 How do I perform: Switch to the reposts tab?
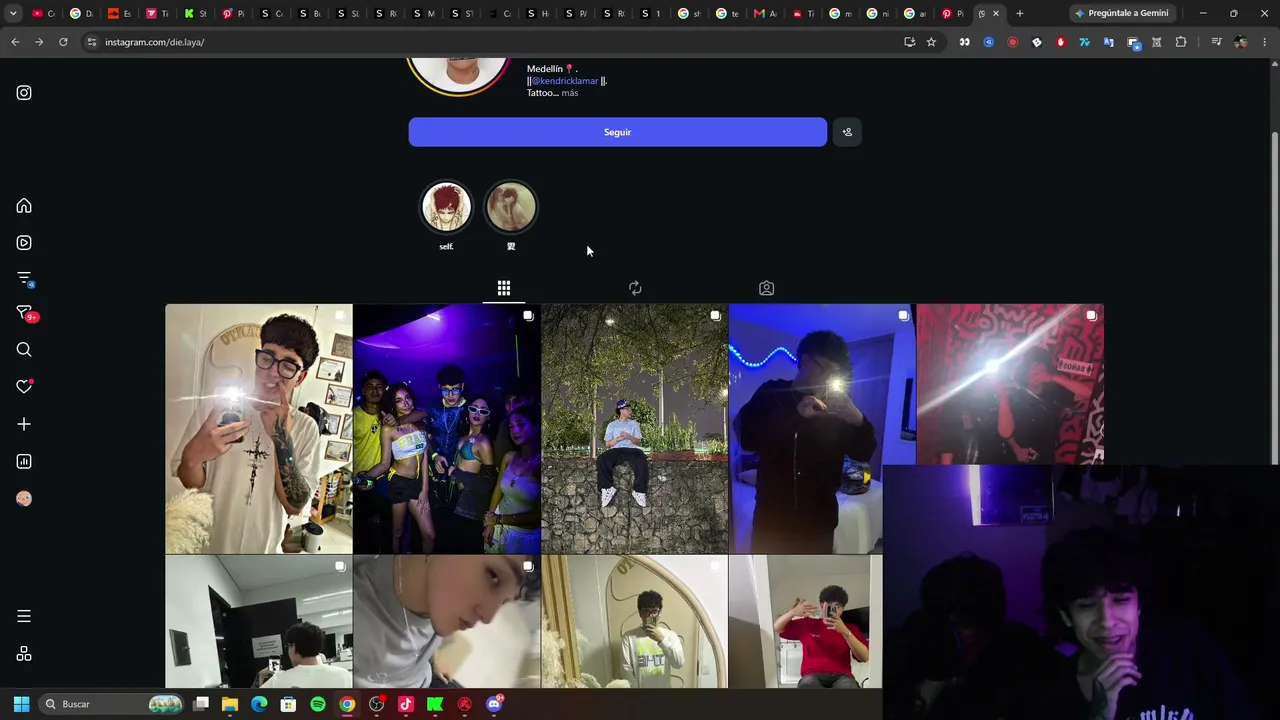[635, 288]
